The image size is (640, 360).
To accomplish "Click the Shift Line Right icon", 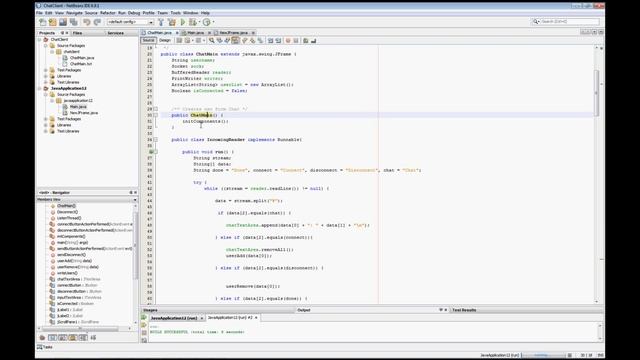I will pos(278,40).
